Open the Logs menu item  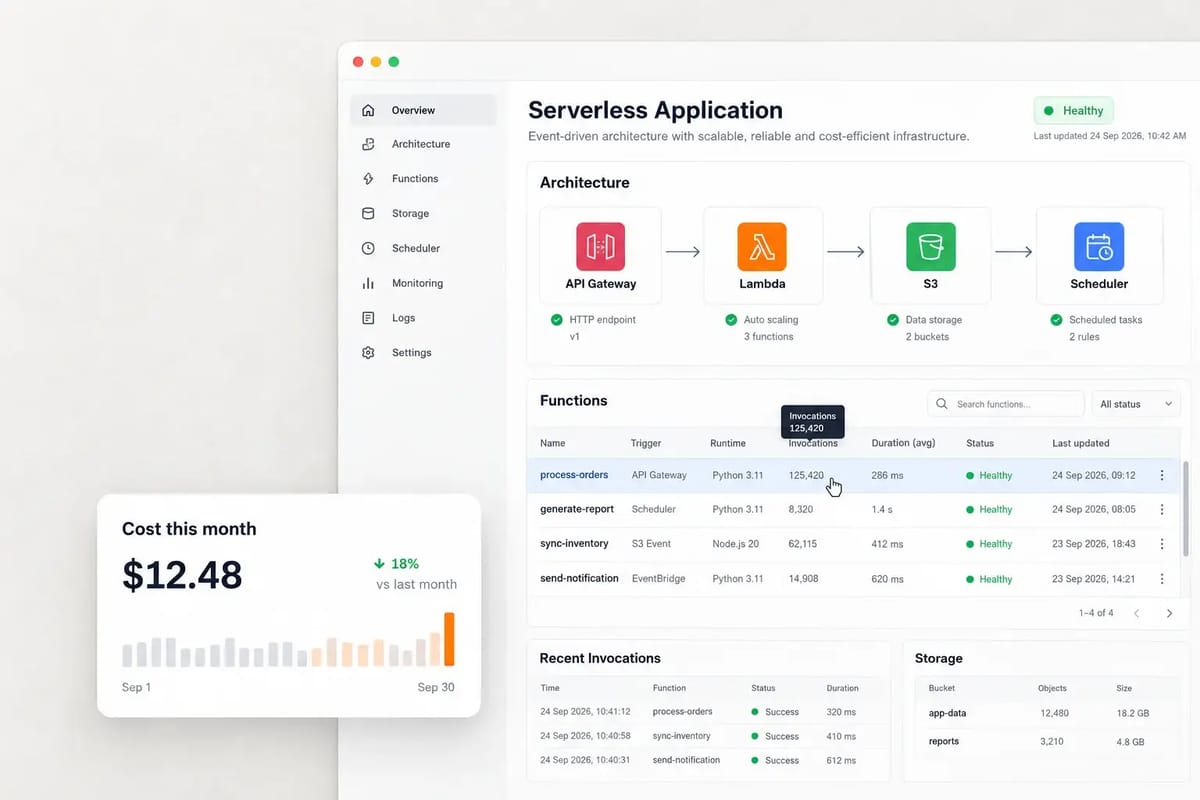pos(423,318)
